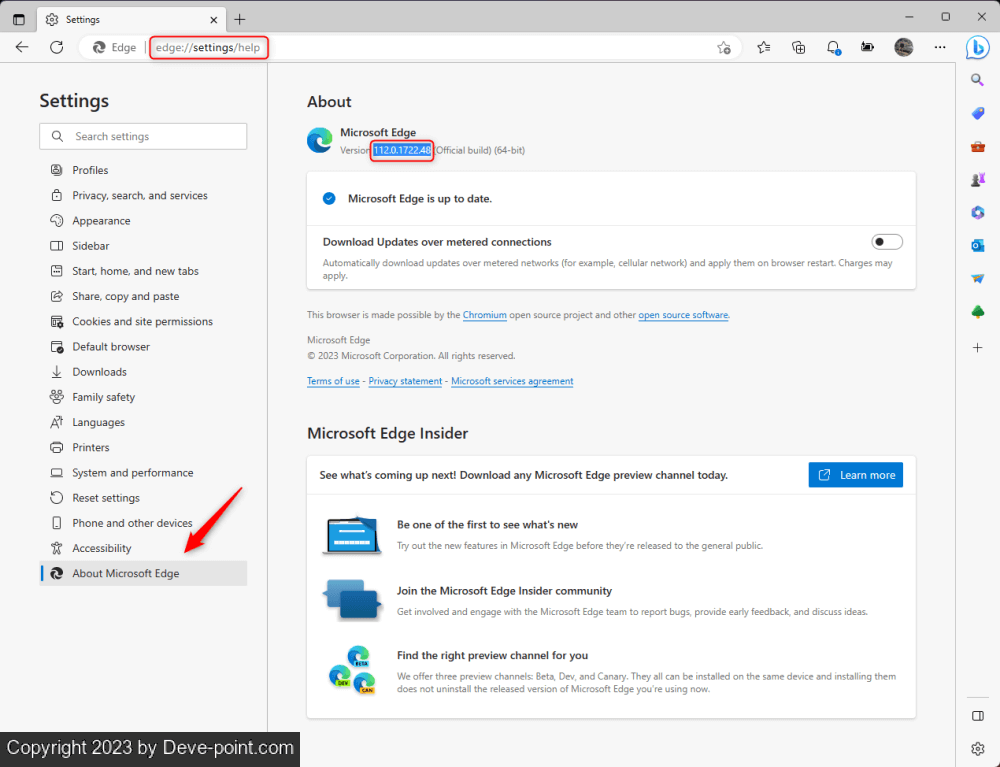This screenshot has width=1000, height=767.
Task: Select the Settings browser tab
Action: (131, 20)
